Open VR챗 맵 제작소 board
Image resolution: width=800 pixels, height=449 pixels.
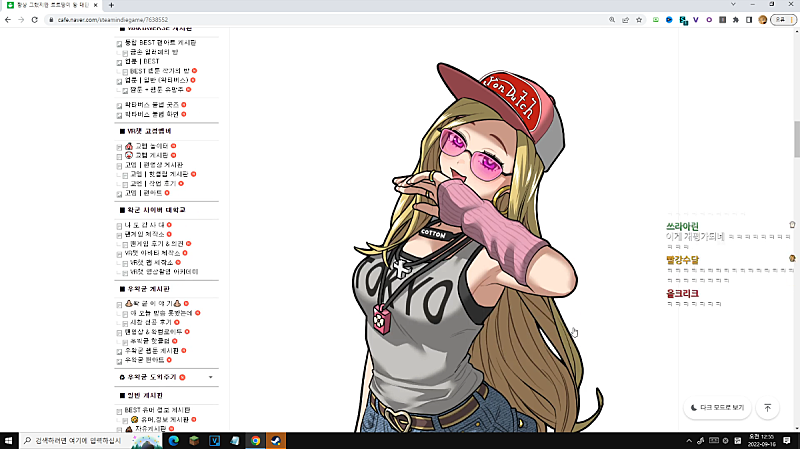(x=152, y=262)
